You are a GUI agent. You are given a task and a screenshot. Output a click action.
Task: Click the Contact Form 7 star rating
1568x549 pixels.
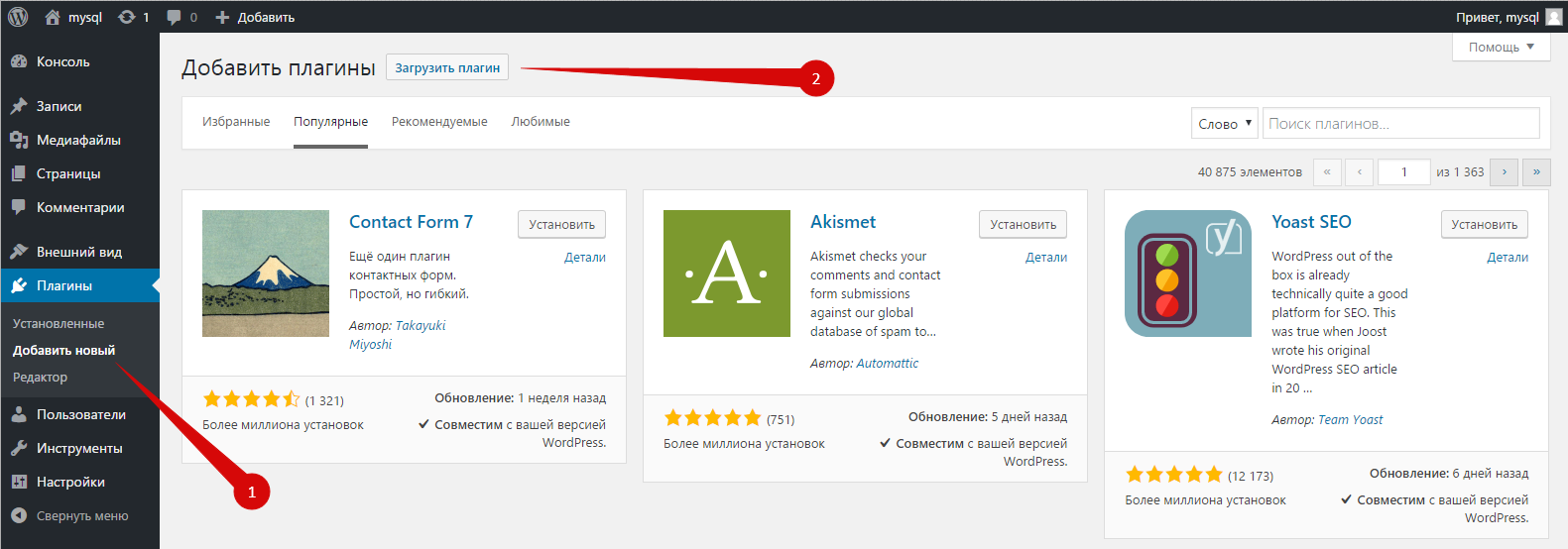[x=251, y=399]
